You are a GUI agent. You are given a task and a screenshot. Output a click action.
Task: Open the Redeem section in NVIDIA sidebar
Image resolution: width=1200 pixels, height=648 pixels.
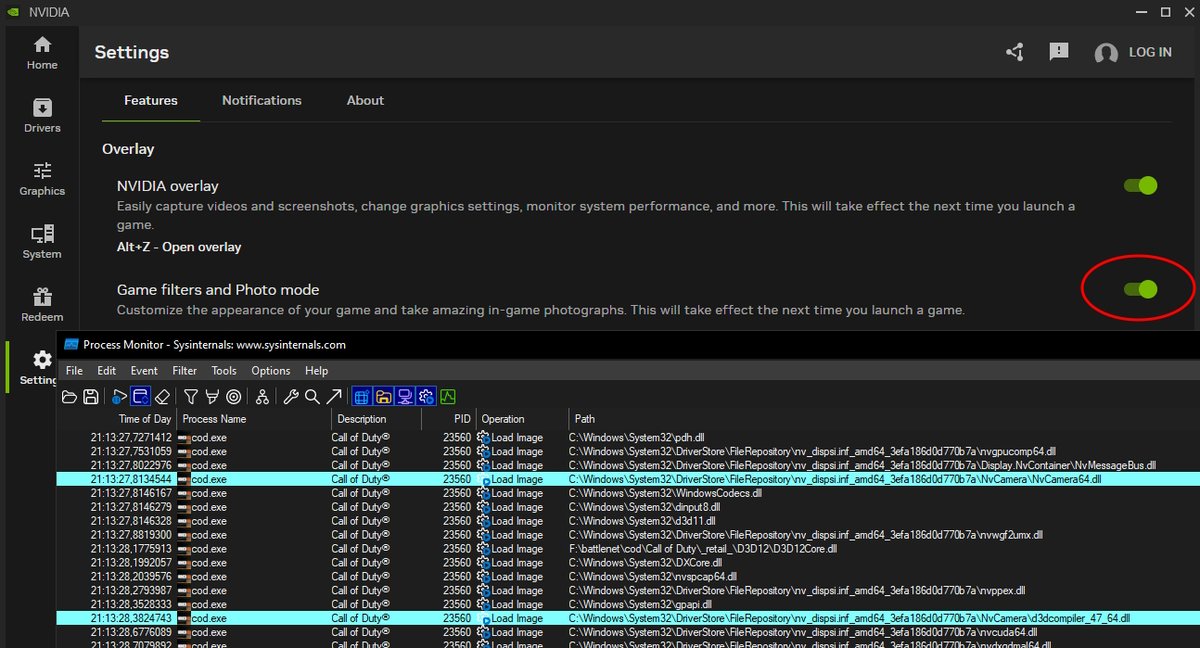click(42, 305)
